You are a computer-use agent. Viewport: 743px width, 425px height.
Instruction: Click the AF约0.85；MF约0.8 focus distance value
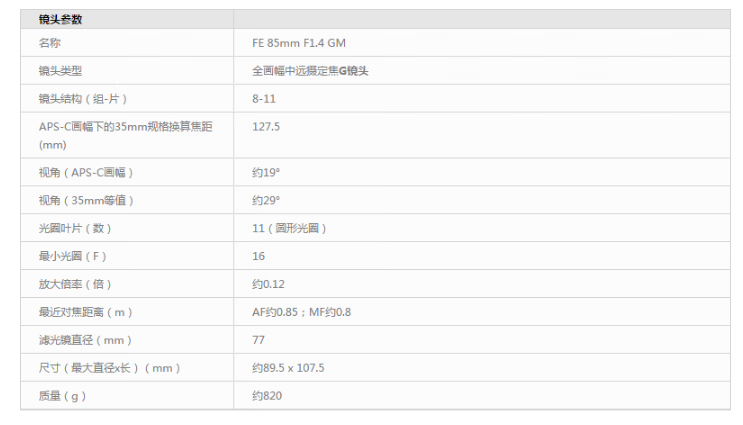(301, 312)
